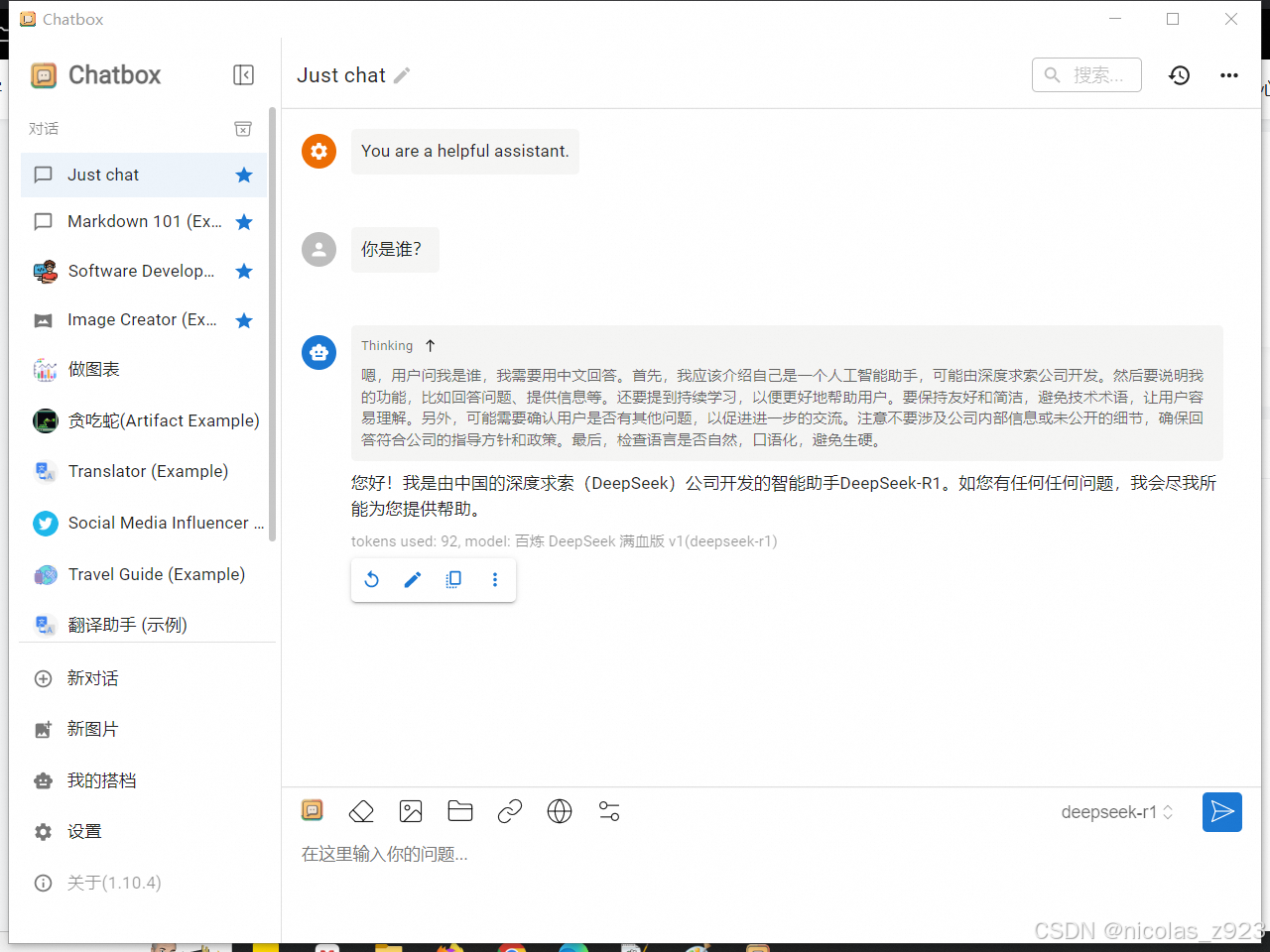This screenshot has width=1270, height=952.
Task: Attach an image using the image icon
Action: [x=411, y=811]
